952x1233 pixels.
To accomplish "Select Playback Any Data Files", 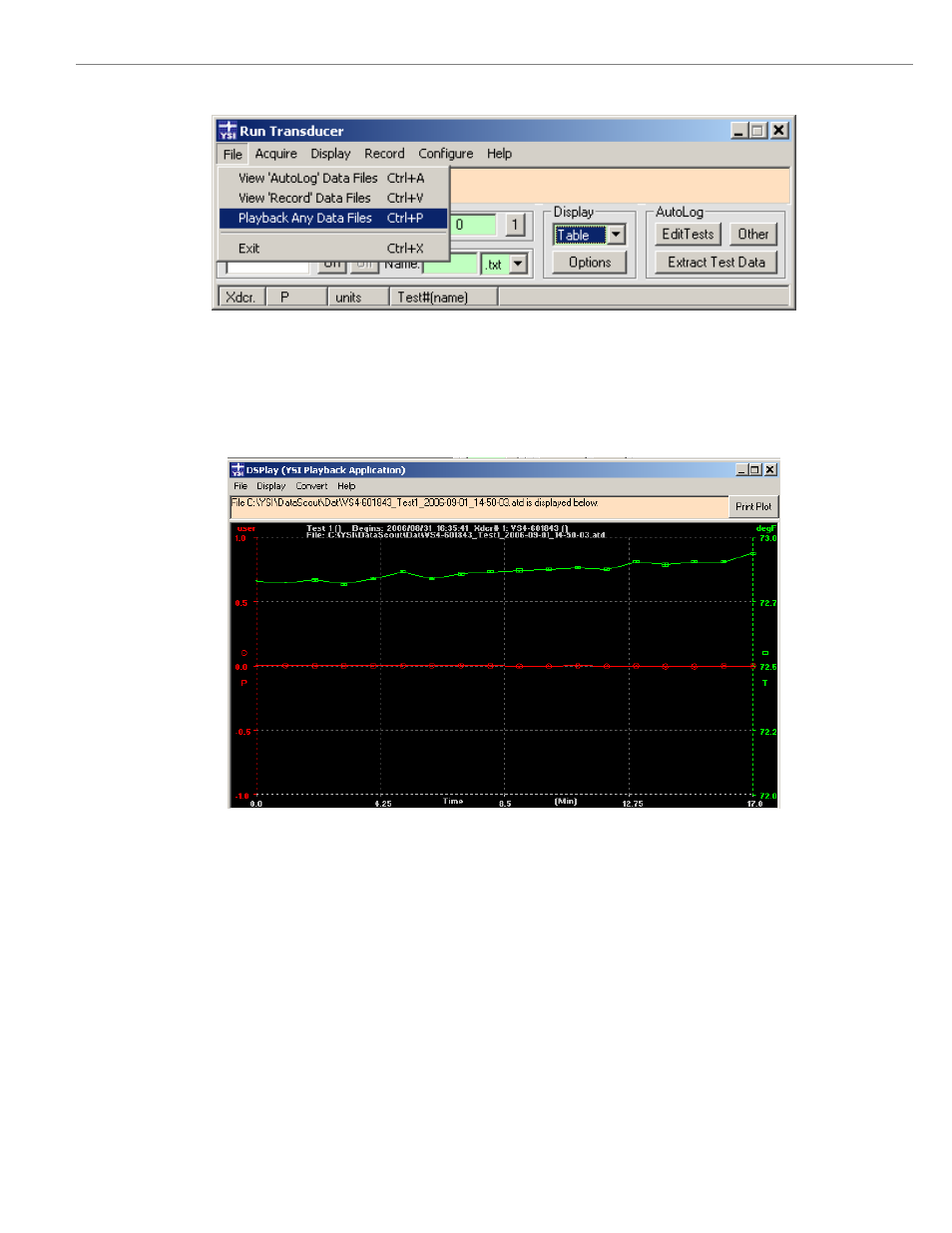I will 333,218.
